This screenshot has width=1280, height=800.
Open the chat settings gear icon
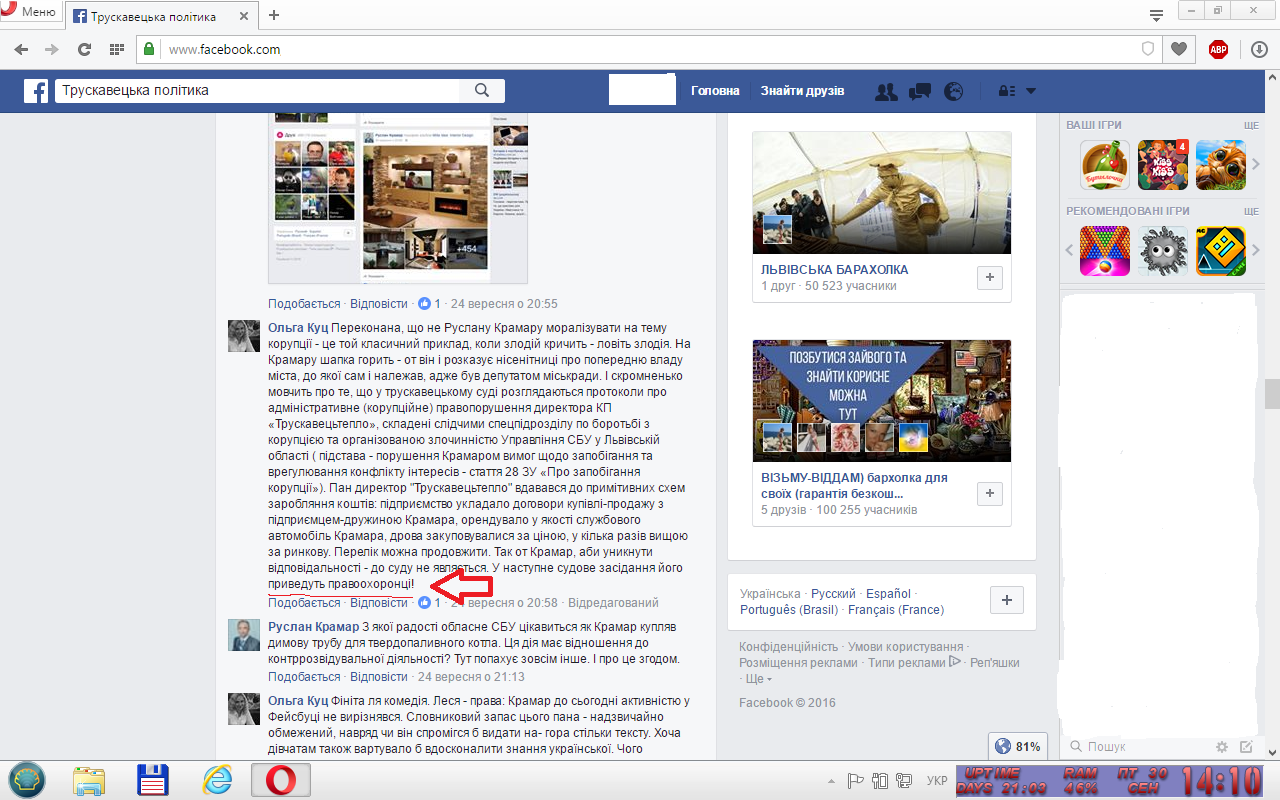tap(1221, 747)
